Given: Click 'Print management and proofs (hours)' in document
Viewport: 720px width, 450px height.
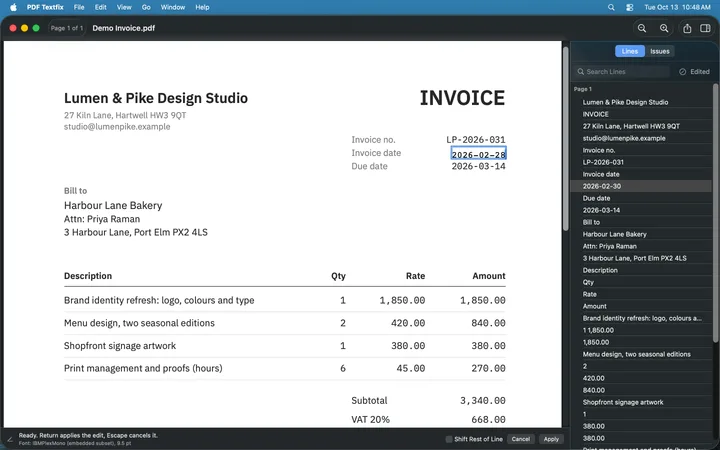Looking at the screenshot, I should pos(143,368).
